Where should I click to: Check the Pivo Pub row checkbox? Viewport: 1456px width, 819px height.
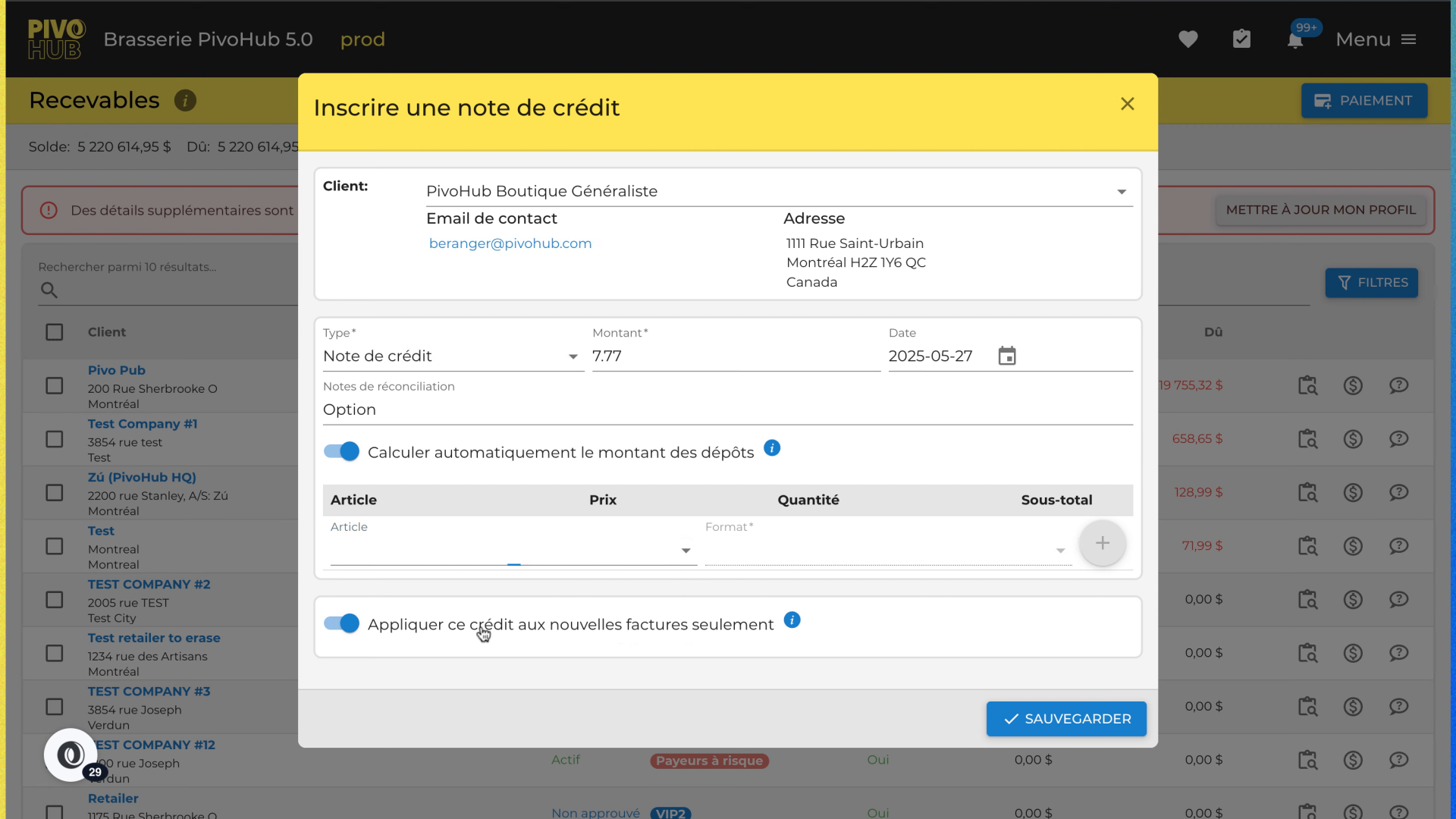pyautogui.click(x=55, y=386)
